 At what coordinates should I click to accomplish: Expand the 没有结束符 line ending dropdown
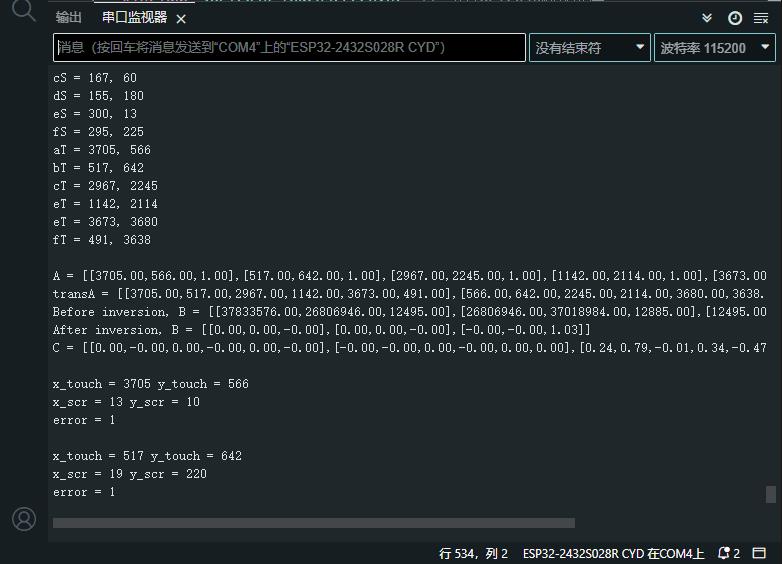(589, 48)
